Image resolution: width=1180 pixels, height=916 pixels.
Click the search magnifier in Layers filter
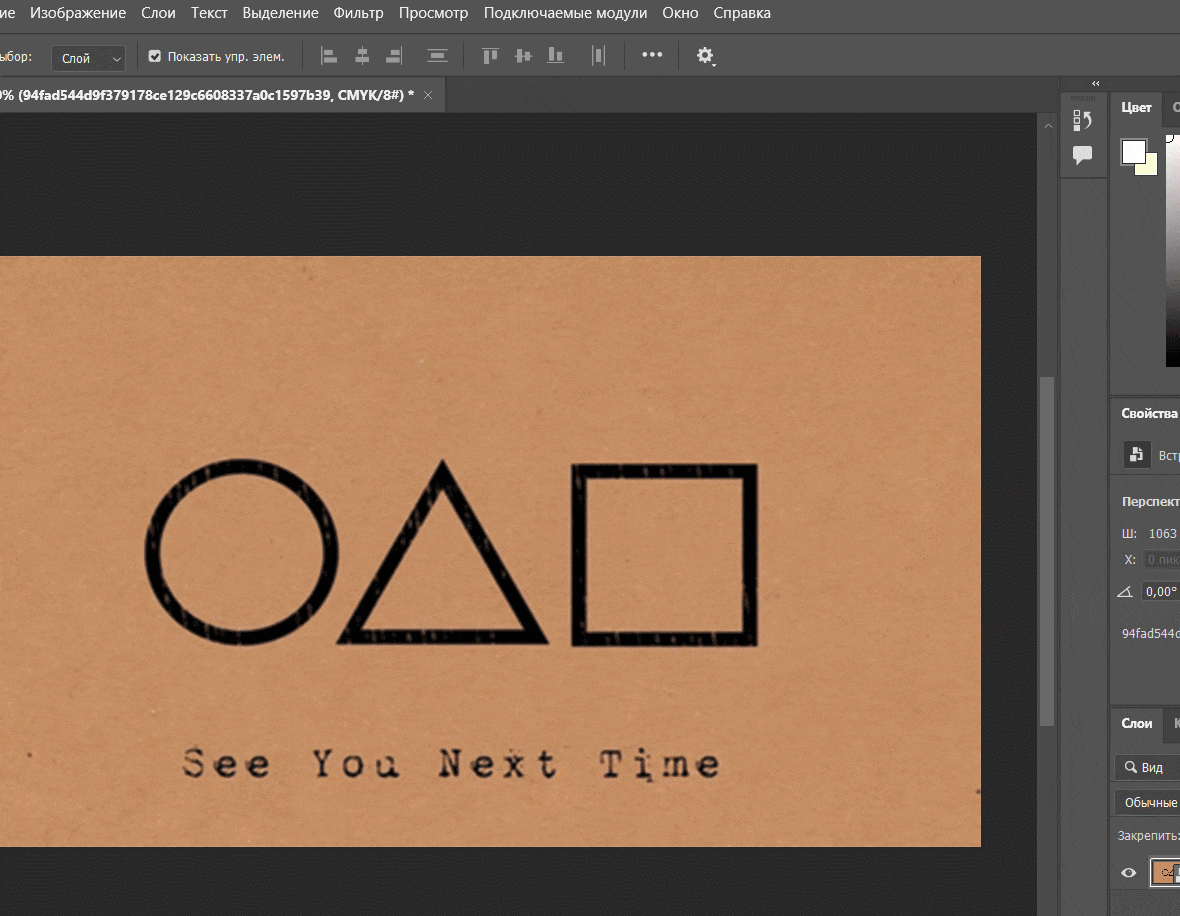(1130, 767)
